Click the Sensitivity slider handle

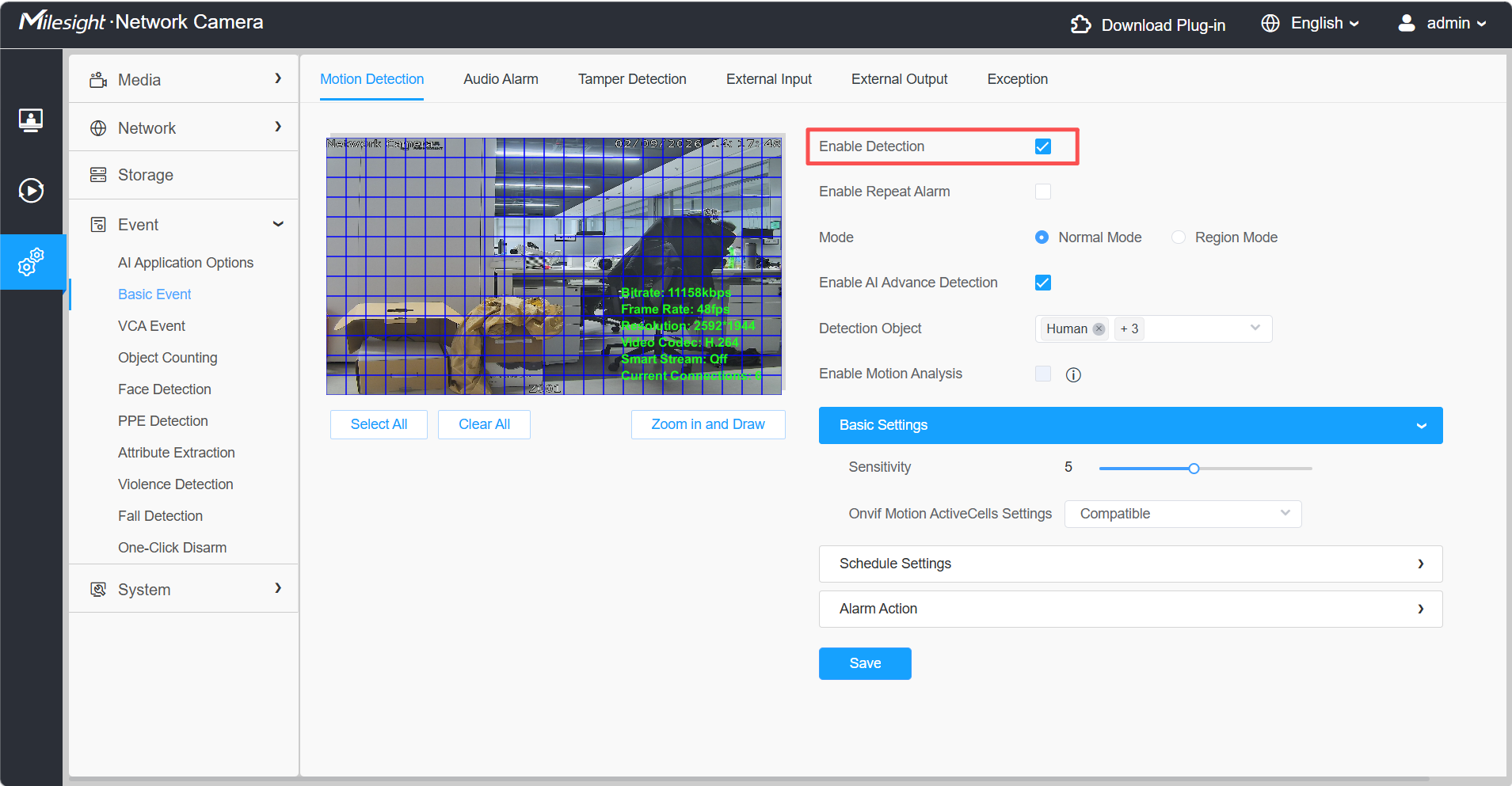tap(1194, 469)
